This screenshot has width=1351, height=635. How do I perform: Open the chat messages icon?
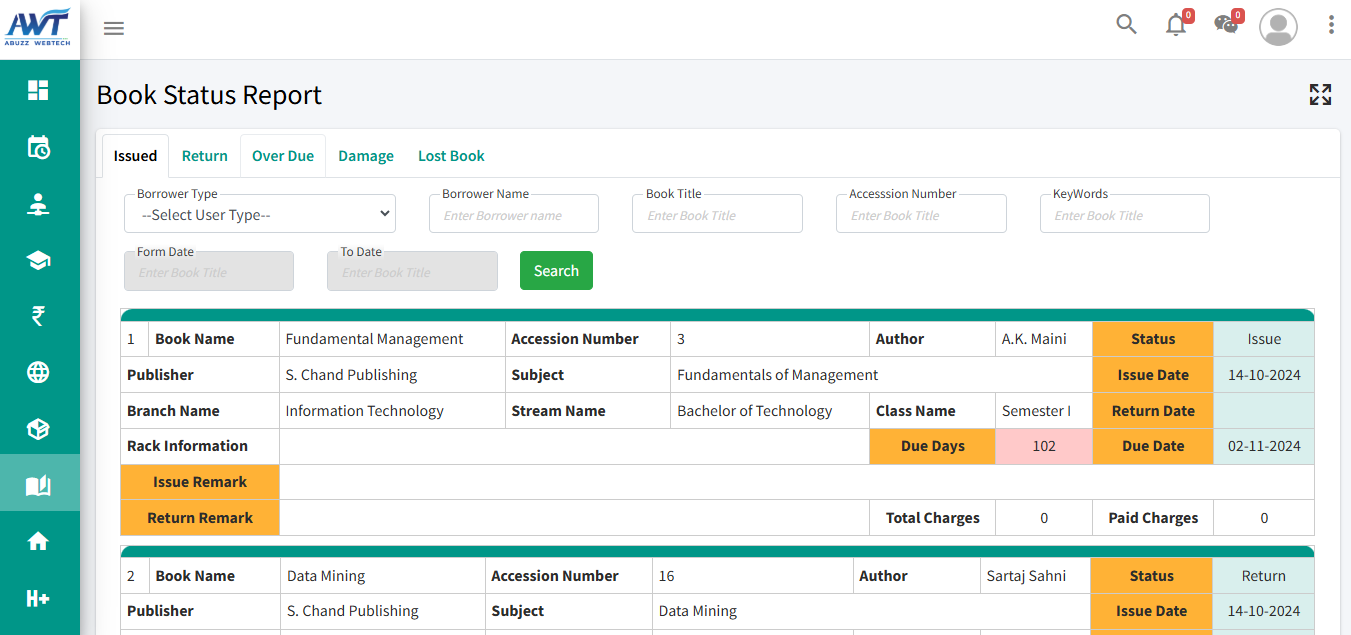1226,26
